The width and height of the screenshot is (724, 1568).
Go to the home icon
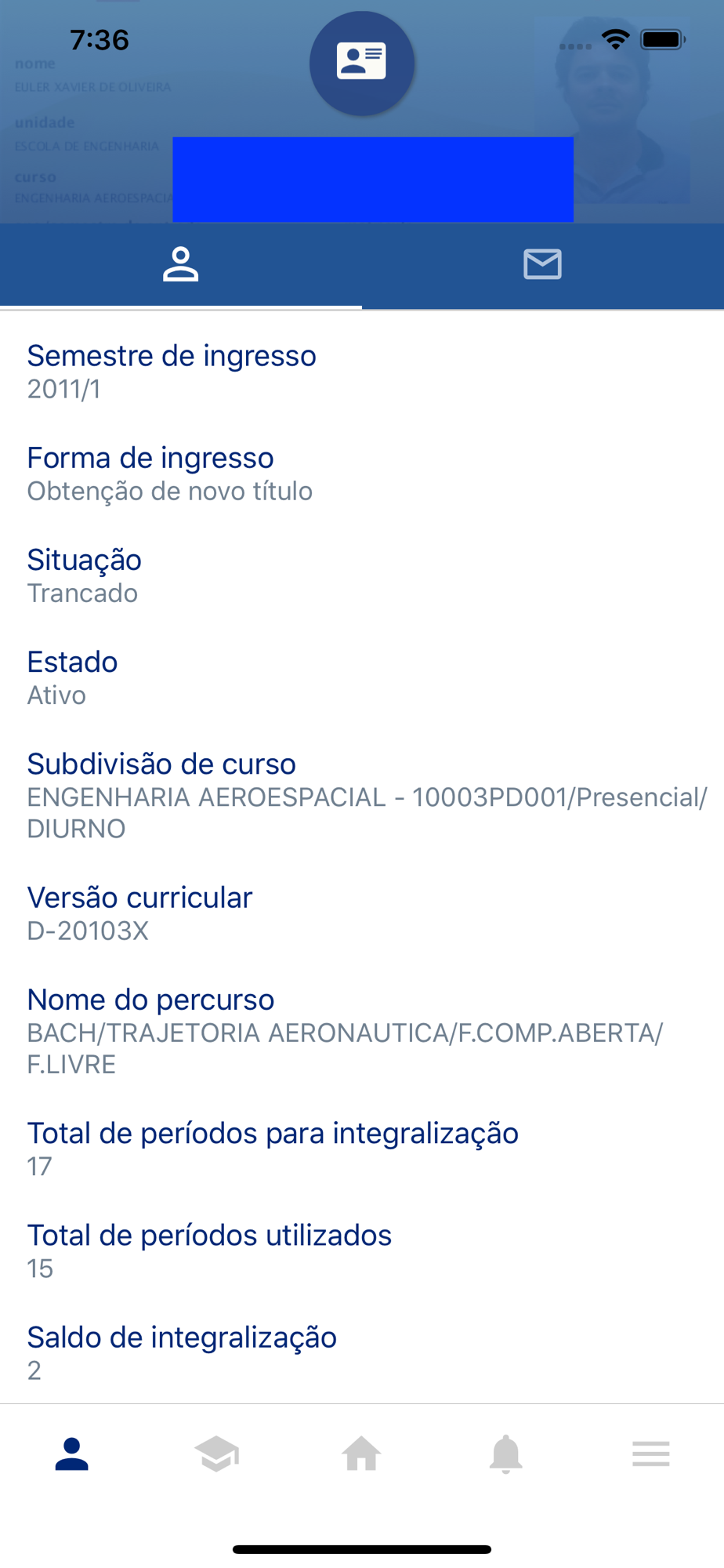pos(361,1454)
